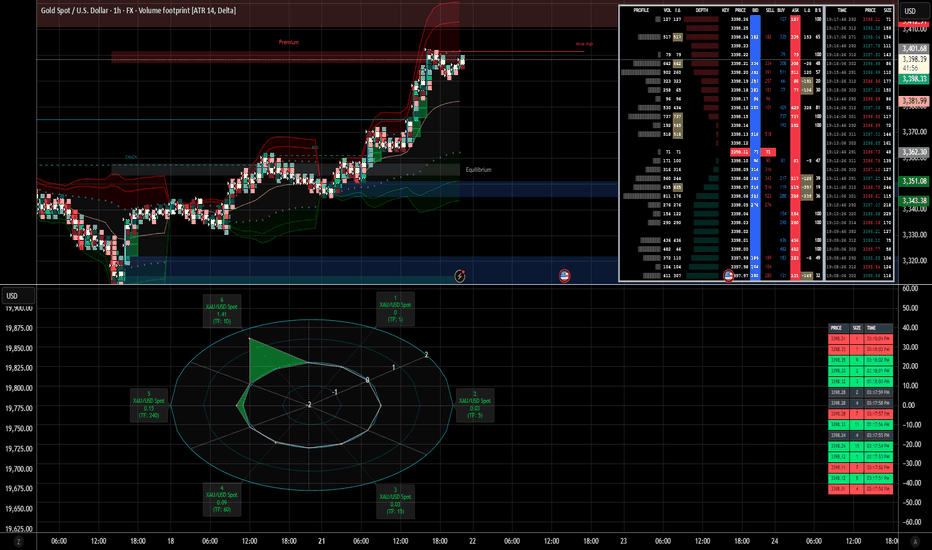Click the green 3,351.08 price label
Screen dimensions: 932x550
(x=914, y=181)
